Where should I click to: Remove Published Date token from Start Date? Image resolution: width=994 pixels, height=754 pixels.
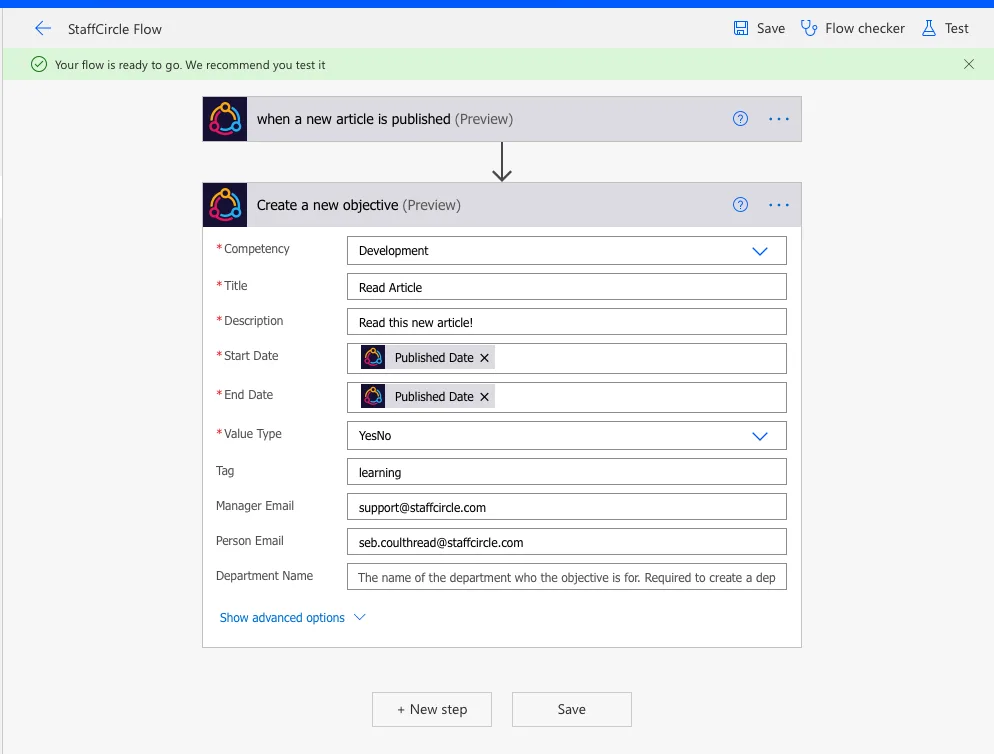pyautogui.click(x=484, y=358)
